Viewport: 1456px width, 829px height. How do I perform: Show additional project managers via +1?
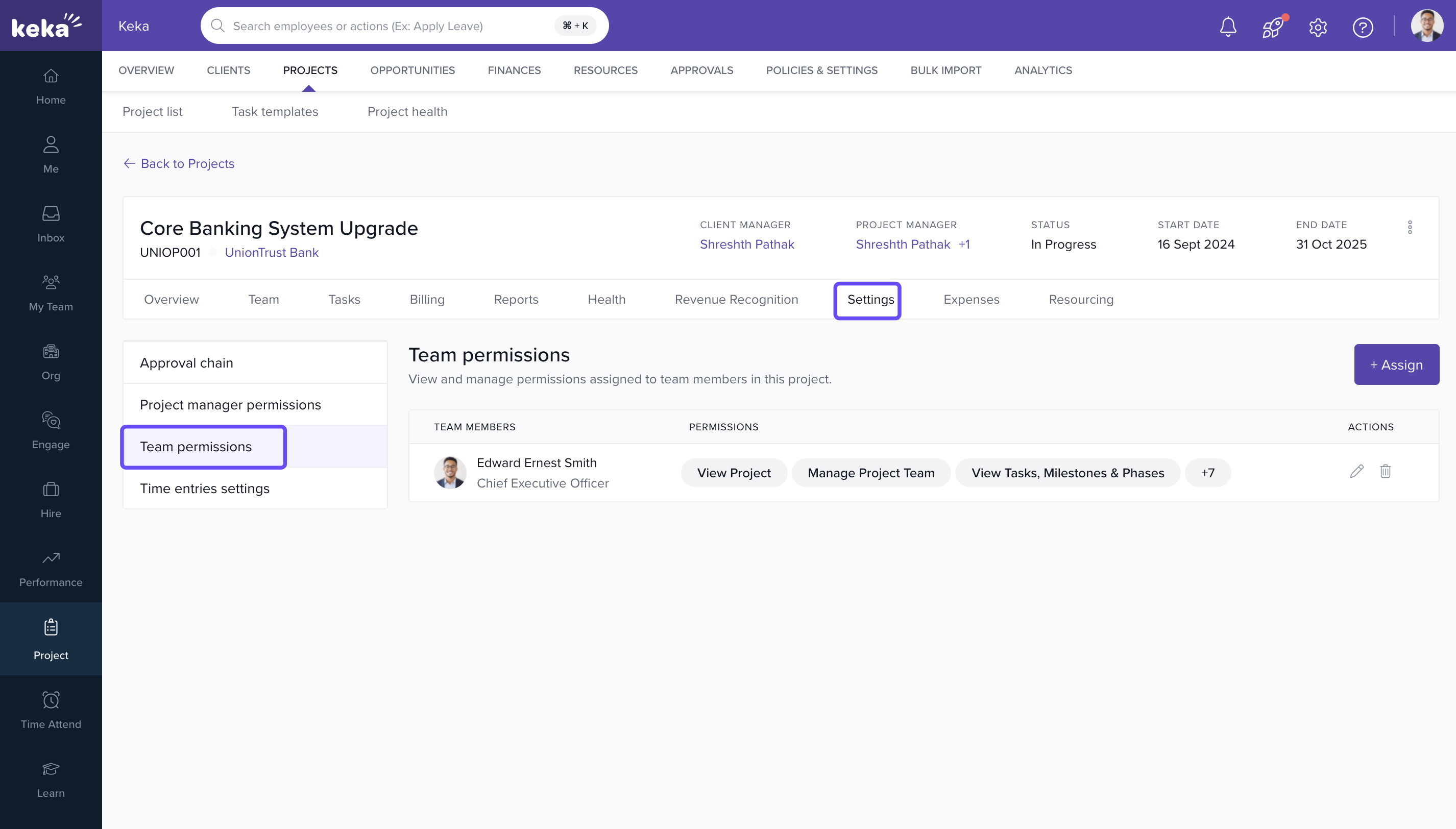click(964, 244)
